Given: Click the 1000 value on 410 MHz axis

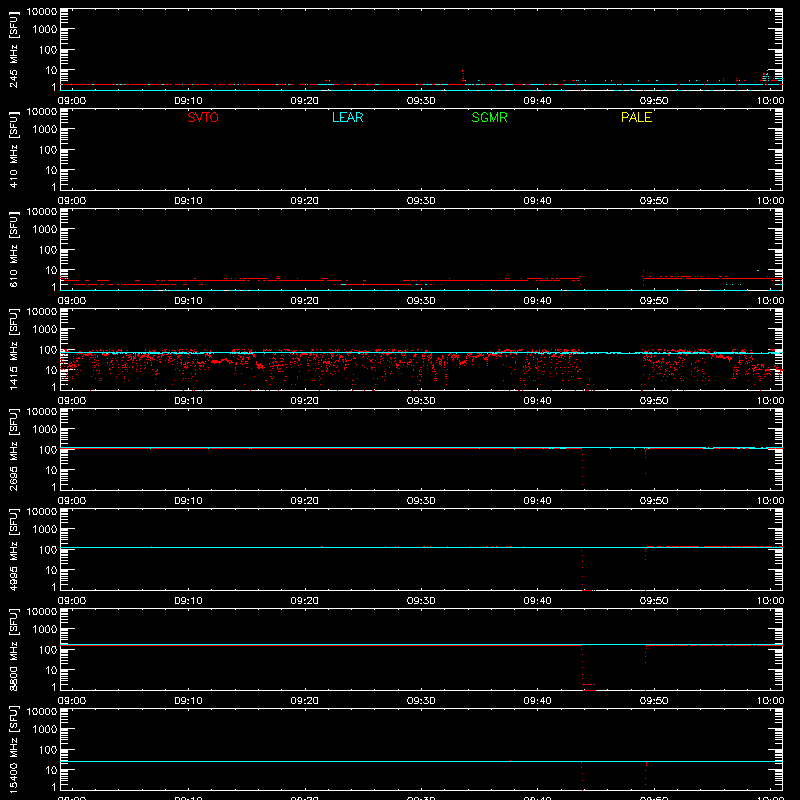Looking at the screenshot, I should click(45, 129).
